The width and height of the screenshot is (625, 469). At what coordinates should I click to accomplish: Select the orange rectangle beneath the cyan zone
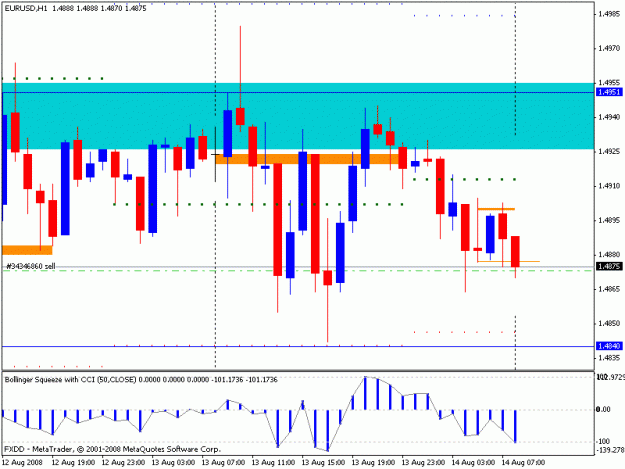pos(309,159)
